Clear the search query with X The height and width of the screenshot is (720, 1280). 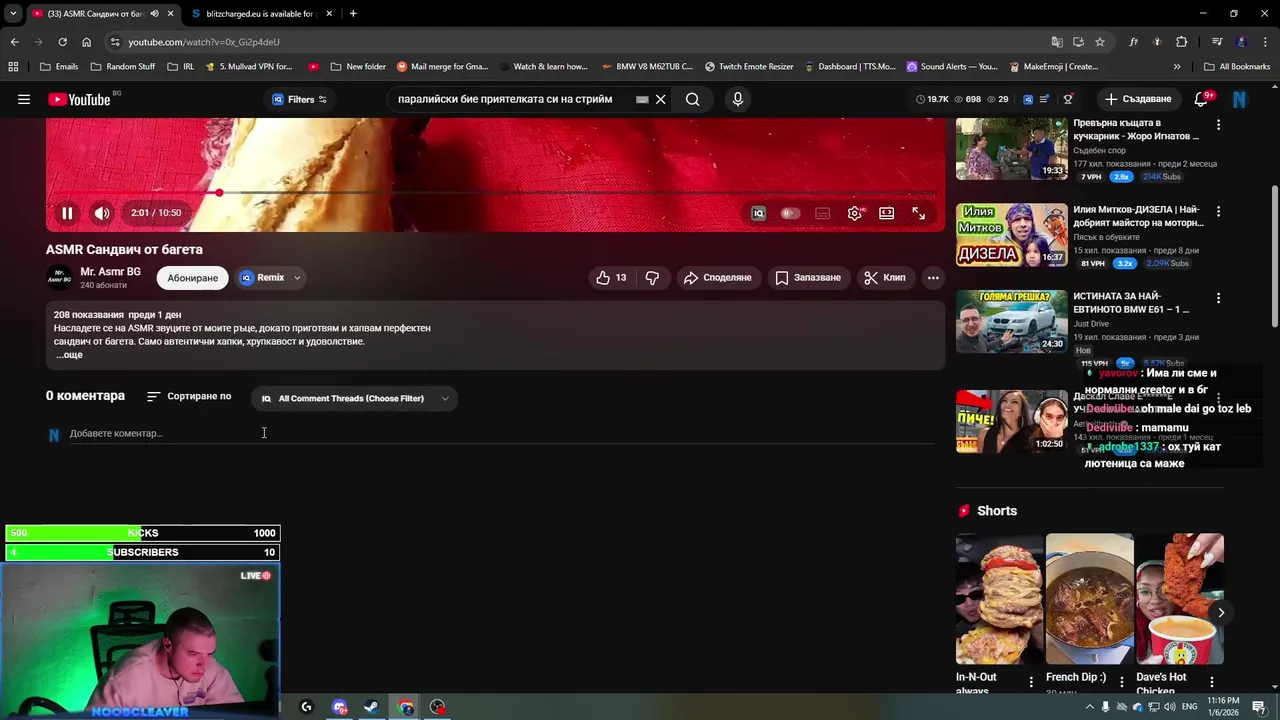click(x=660, y=99)
